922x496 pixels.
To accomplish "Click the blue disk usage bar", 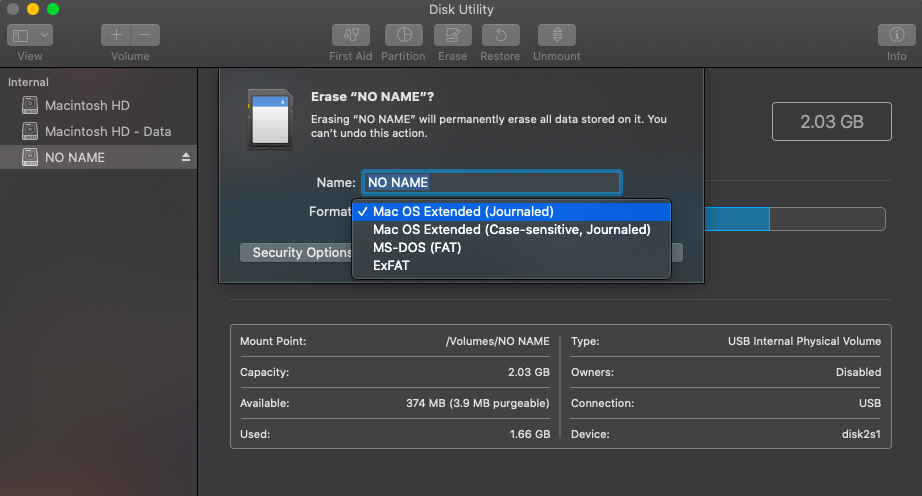I will pos(737,220).
